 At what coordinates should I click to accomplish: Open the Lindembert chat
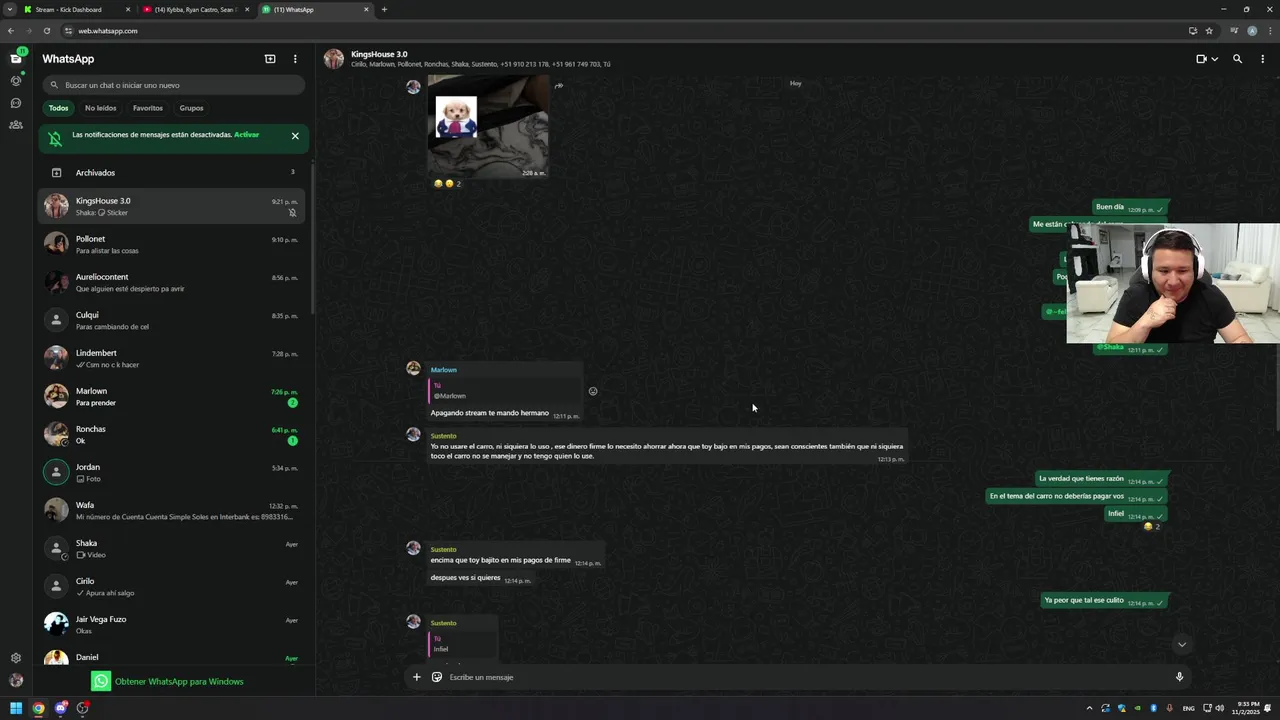click(173, 358)
